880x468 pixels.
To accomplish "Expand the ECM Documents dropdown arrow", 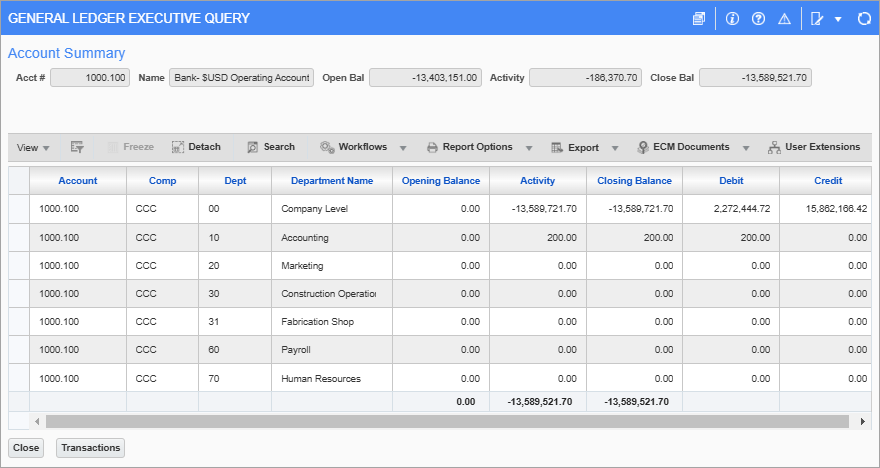I will 746,148.
